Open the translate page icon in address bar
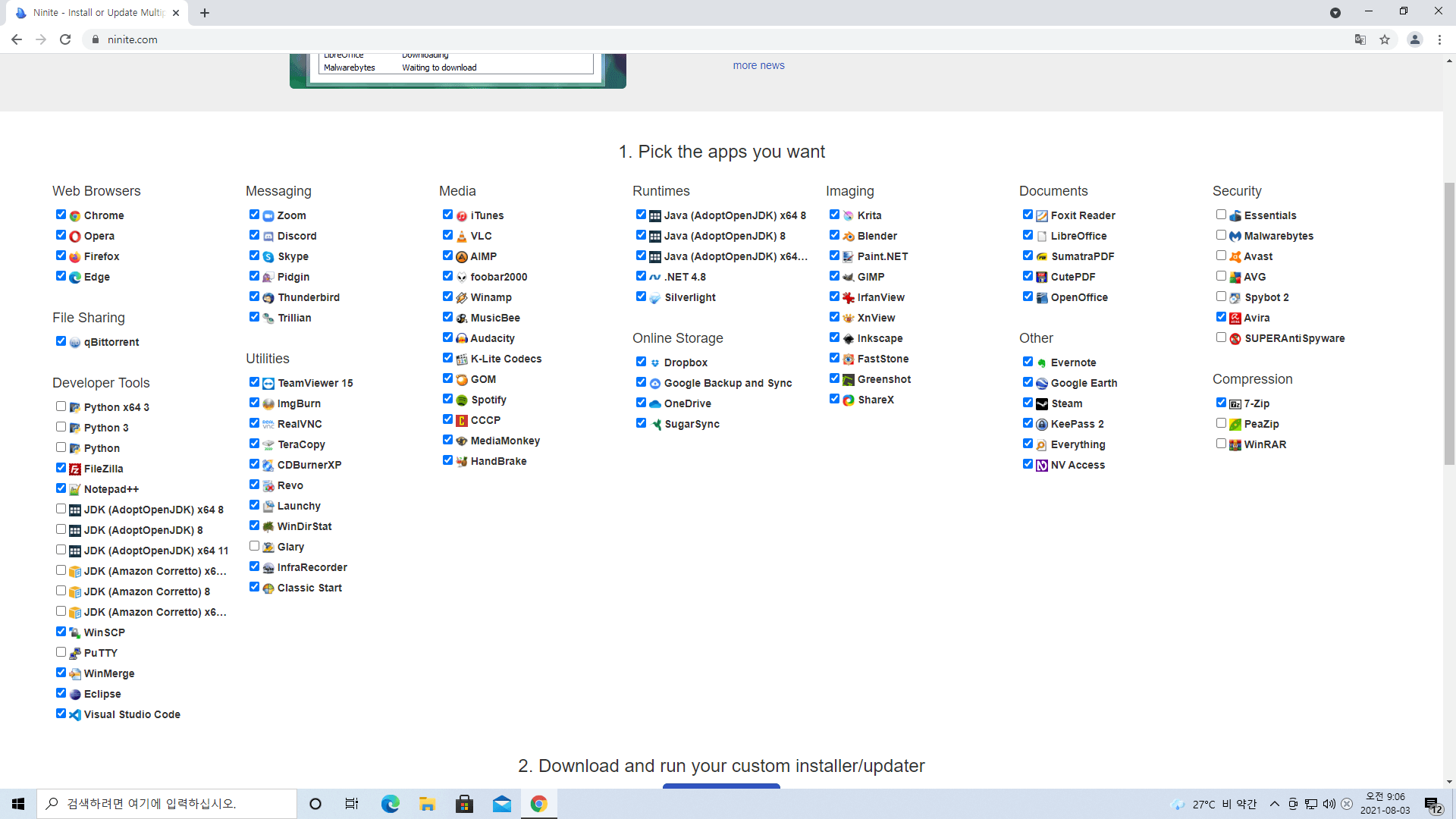Screen dimensions: 1456x819 pyautogui.click(x=1360, y=39)
